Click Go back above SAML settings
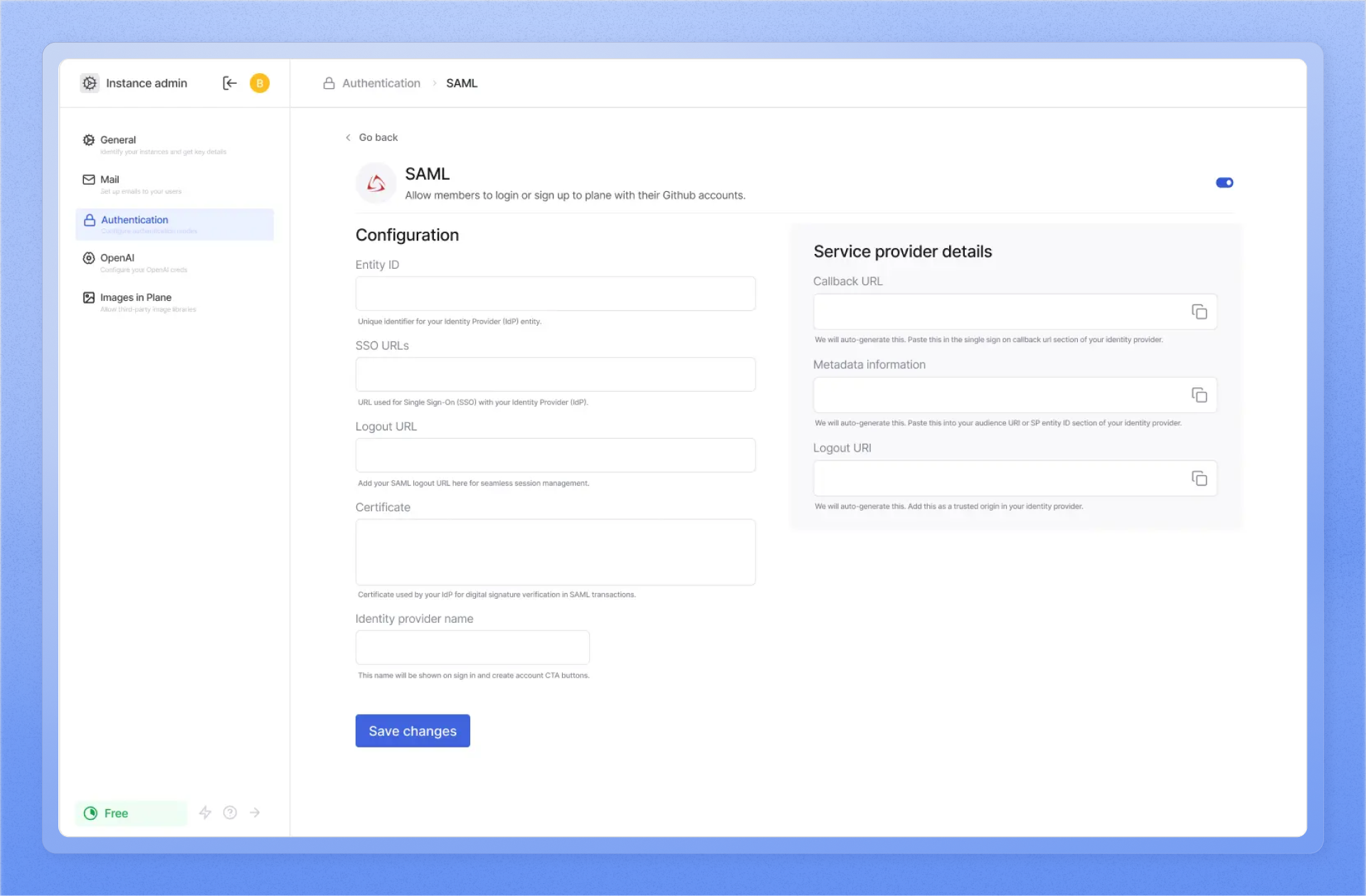 click(377, 137)
